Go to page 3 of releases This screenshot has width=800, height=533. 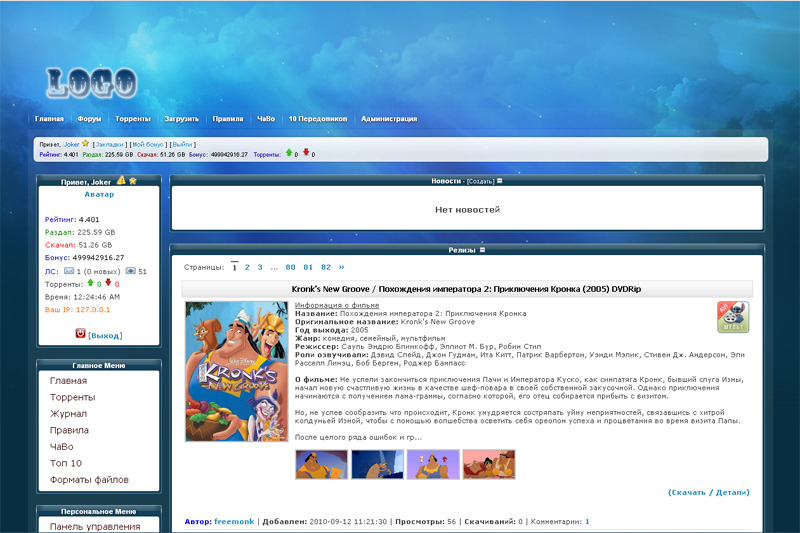point(260,267)
